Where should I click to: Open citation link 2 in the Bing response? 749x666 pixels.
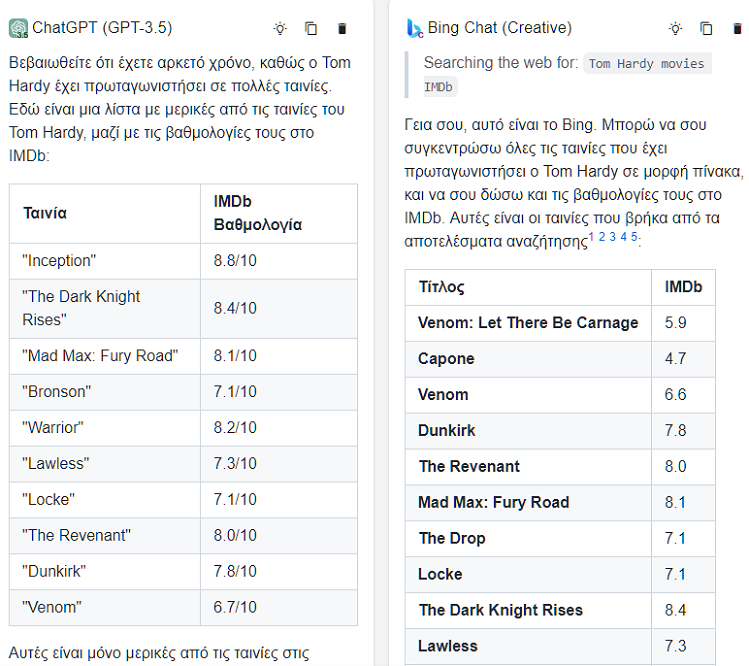point(602,236)
